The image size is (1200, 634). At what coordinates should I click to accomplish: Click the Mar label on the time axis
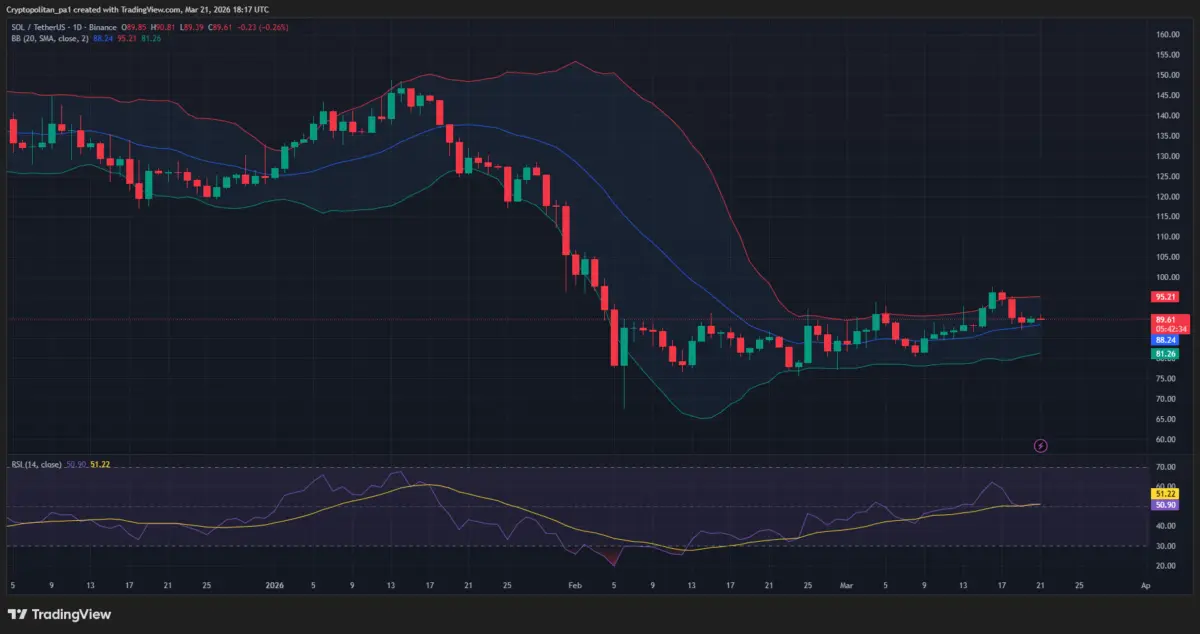coord(845,584)
